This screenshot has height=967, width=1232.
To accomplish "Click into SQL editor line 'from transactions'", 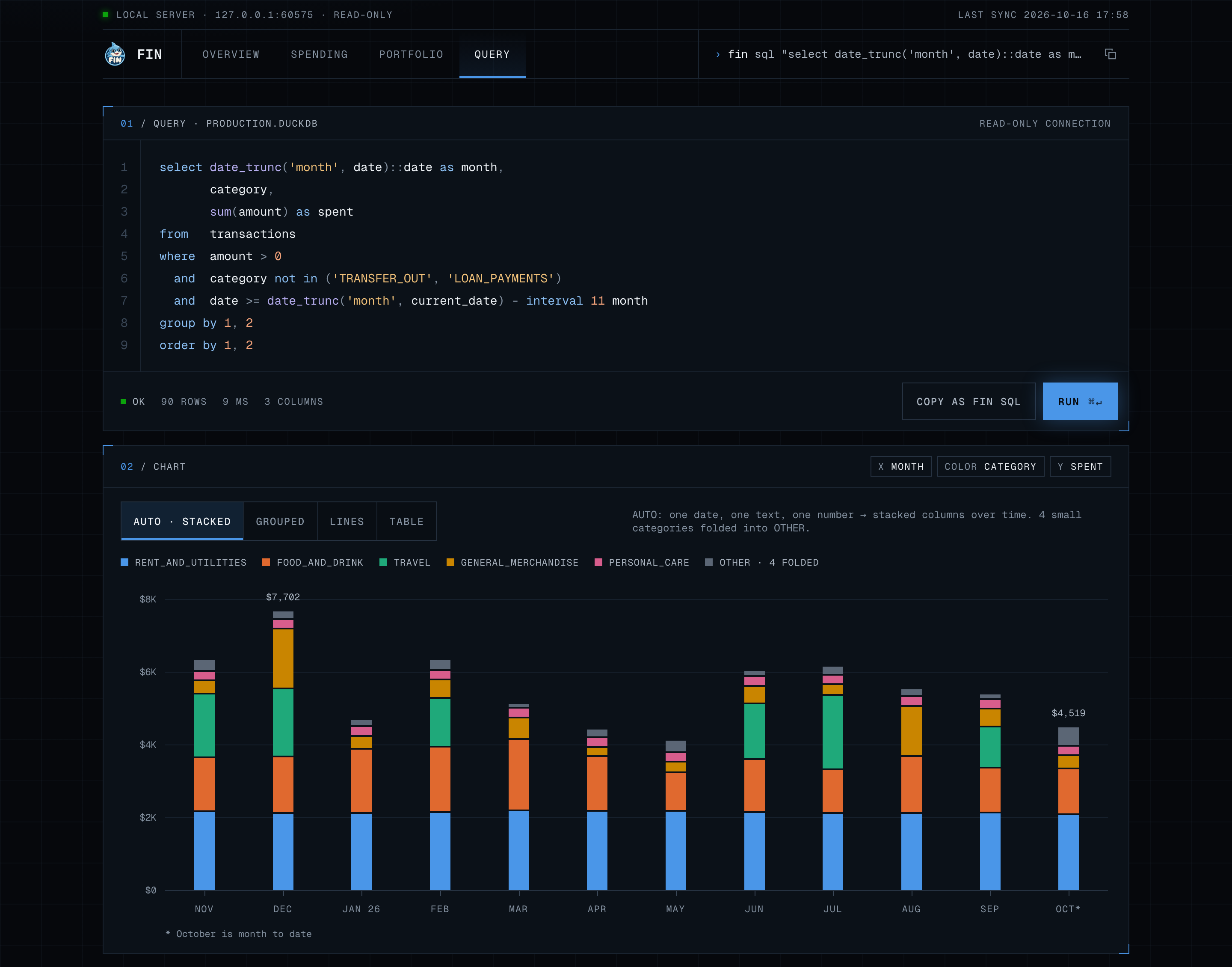I will click(x=228, y=234).
